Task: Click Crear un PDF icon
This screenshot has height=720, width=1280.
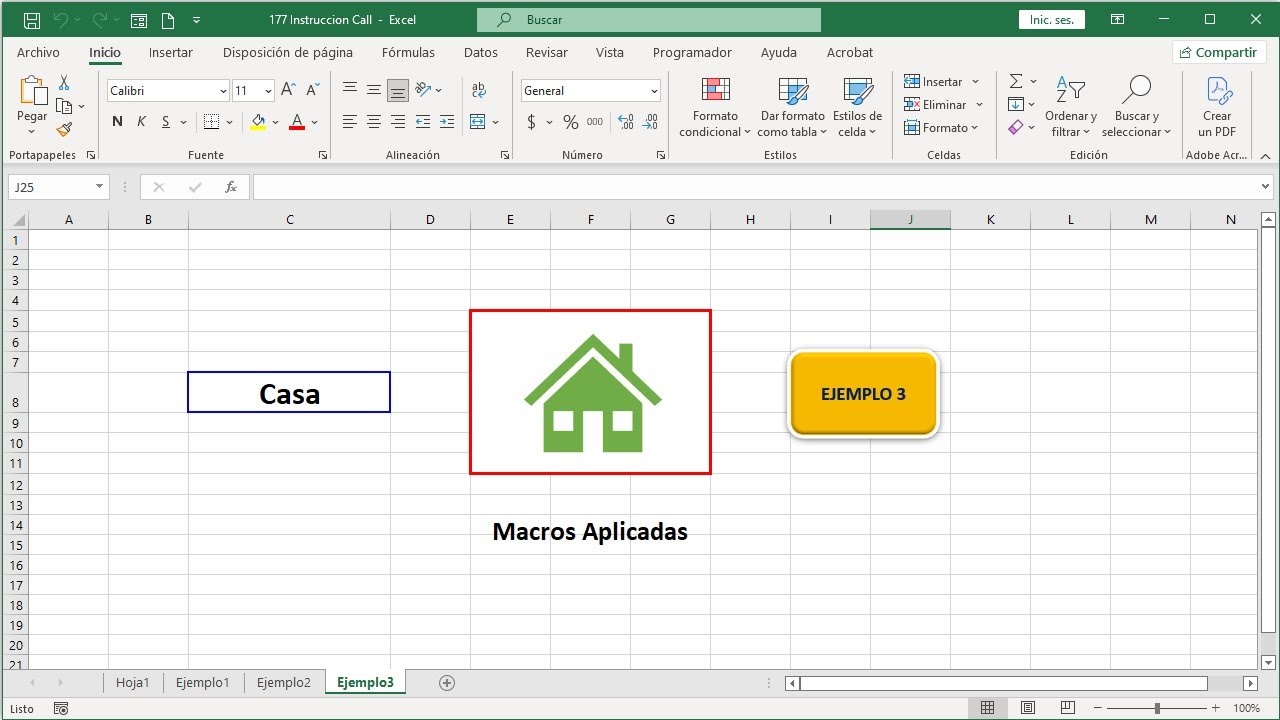Action: [1217, 107]
